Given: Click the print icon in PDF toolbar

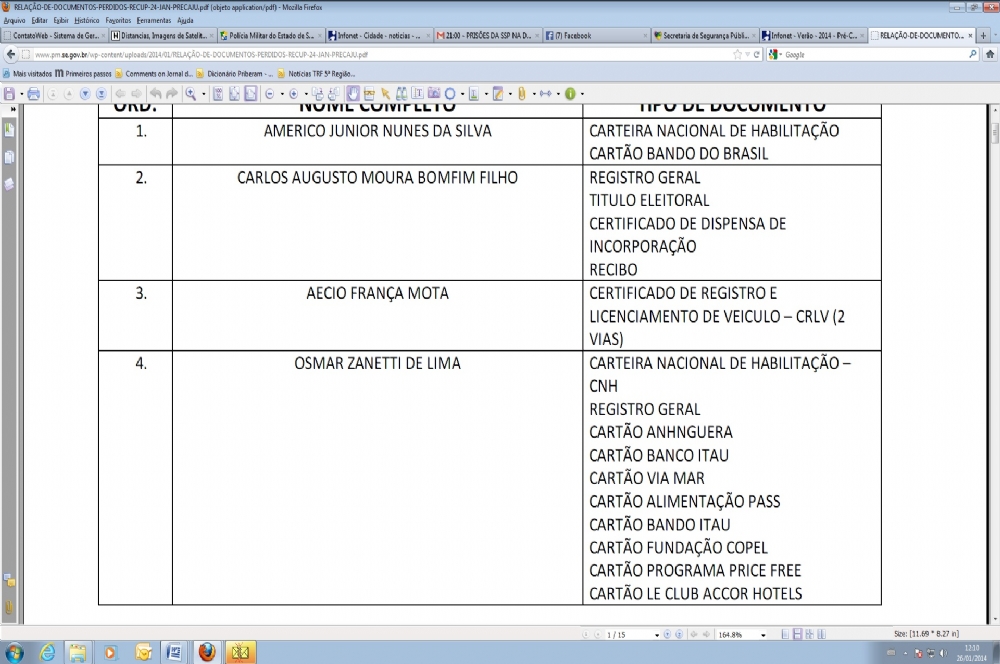Looking at the screenshot, I should (33, 94).
